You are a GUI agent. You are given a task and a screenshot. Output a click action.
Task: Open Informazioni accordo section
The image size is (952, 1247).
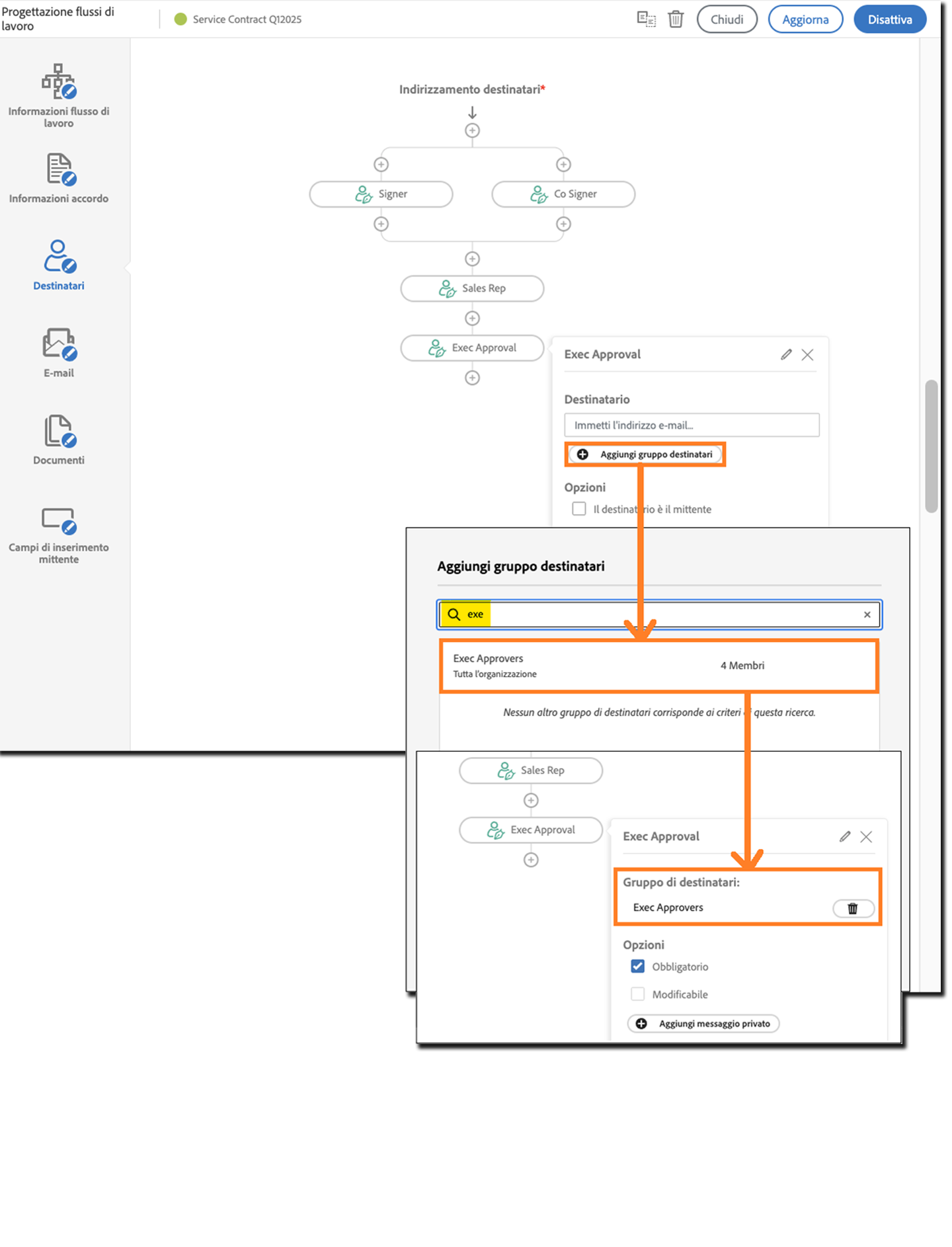pyautogui.click(x=59, y=179)
